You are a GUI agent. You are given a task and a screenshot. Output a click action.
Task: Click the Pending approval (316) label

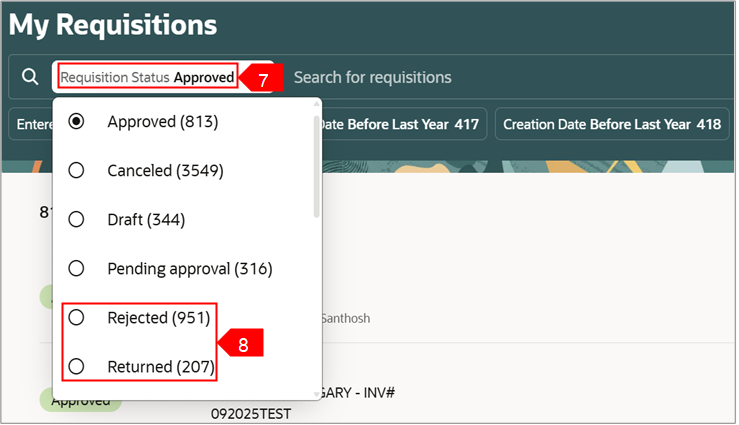tap(189, 269)
